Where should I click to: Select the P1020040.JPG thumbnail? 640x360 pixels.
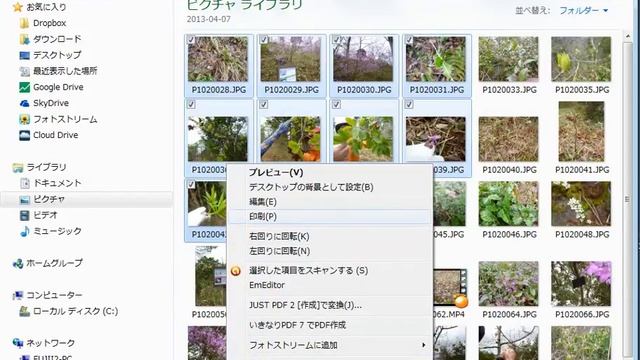point(509,139)
